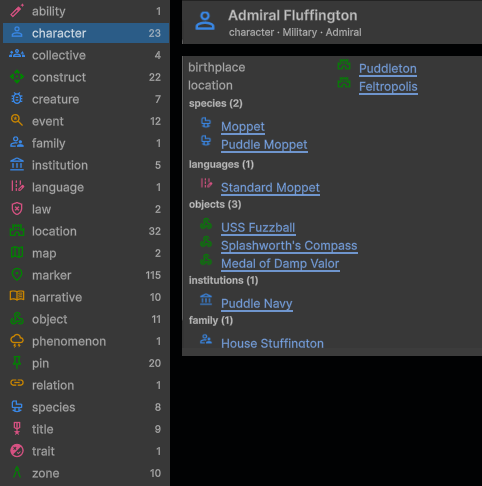Click the species icon in sidebar
Screen dimensions: 482x486
pyautogui.click(x=17, y=407)
